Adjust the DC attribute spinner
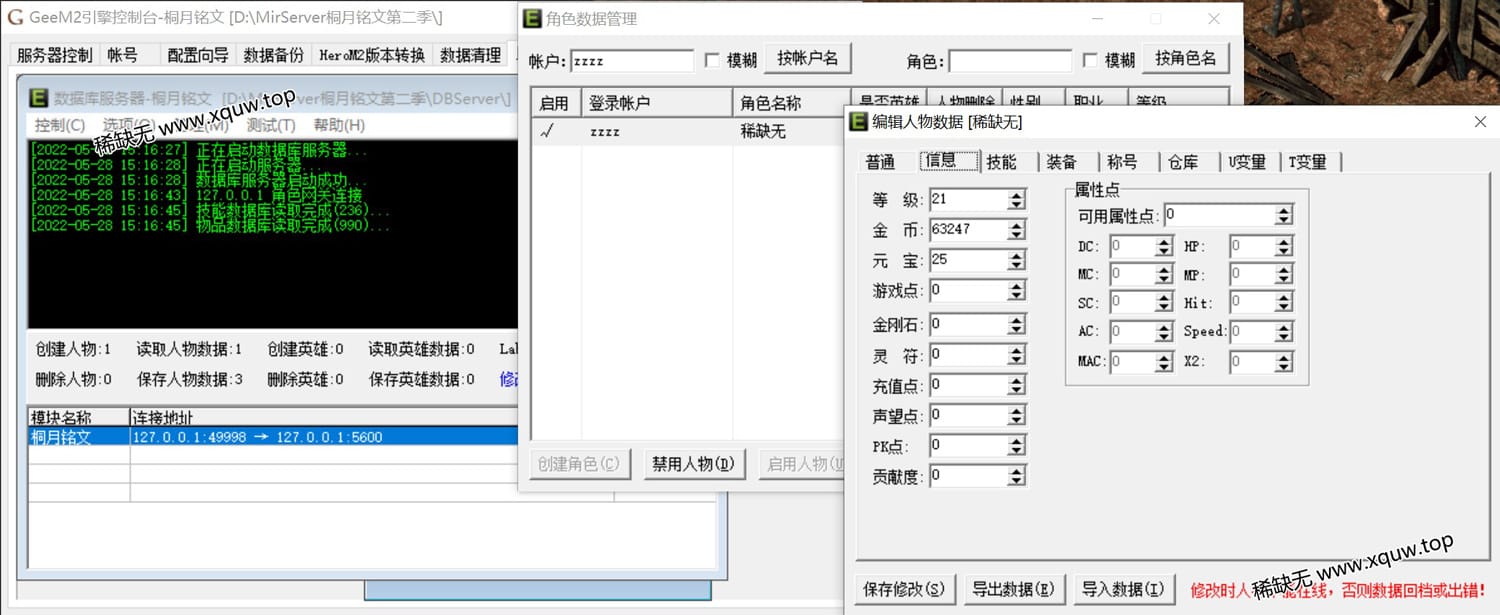1500x615 pixels. coord(1164,246)
